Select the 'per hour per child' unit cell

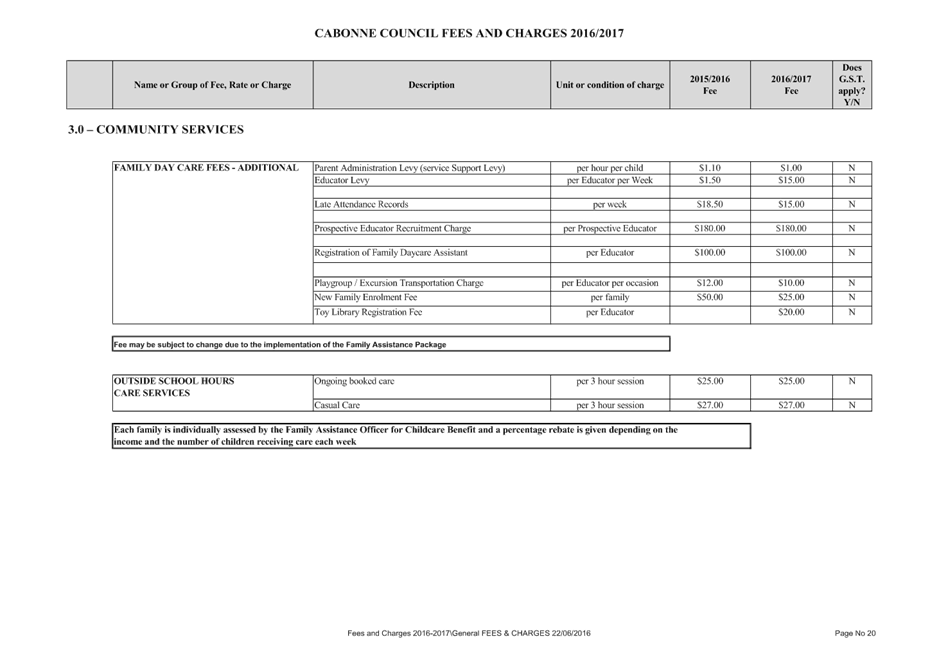tap(610, 168)
